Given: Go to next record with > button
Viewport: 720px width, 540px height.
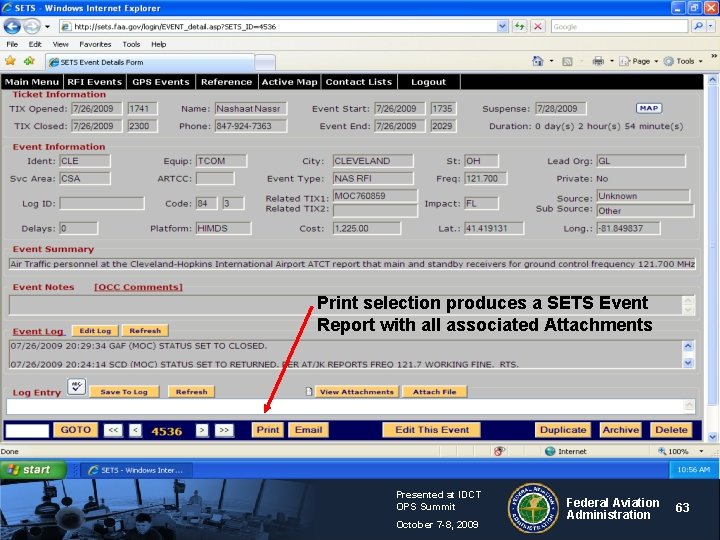Looking at the screenshot, I should pyautogui.click(x=202, y=430).
